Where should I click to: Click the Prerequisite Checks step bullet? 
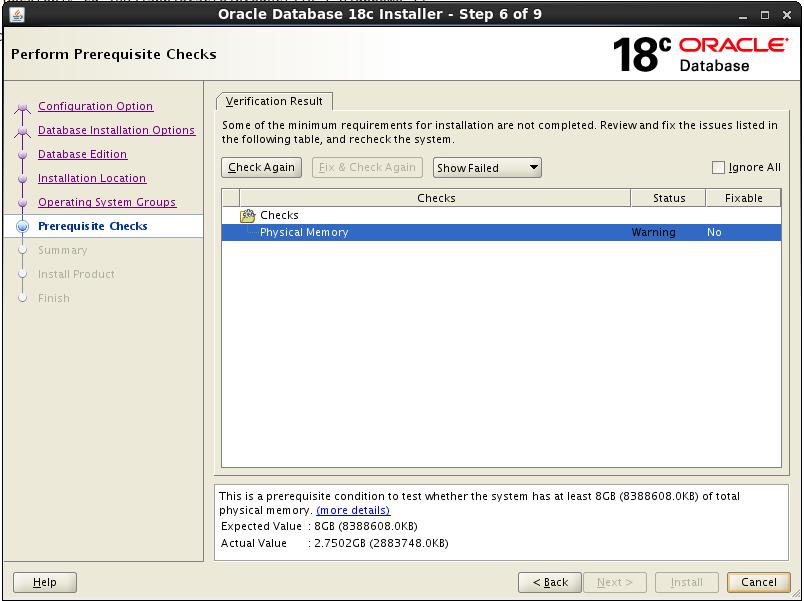coord(22,227)
